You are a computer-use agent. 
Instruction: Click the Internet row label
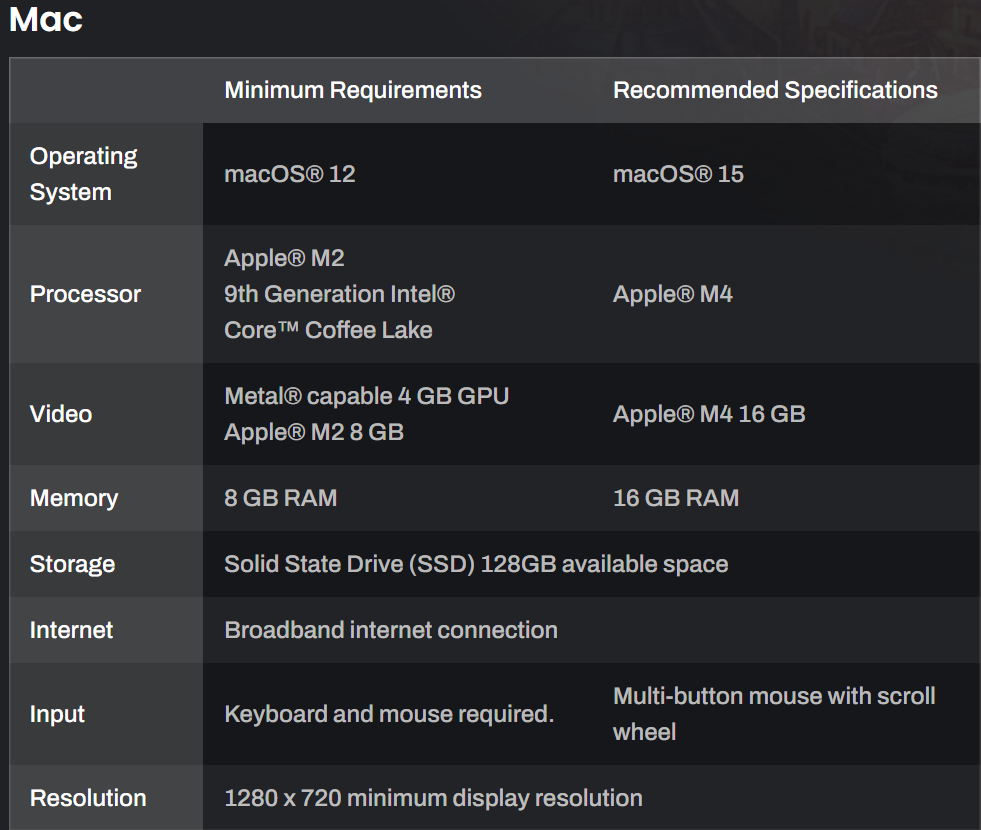71,630
